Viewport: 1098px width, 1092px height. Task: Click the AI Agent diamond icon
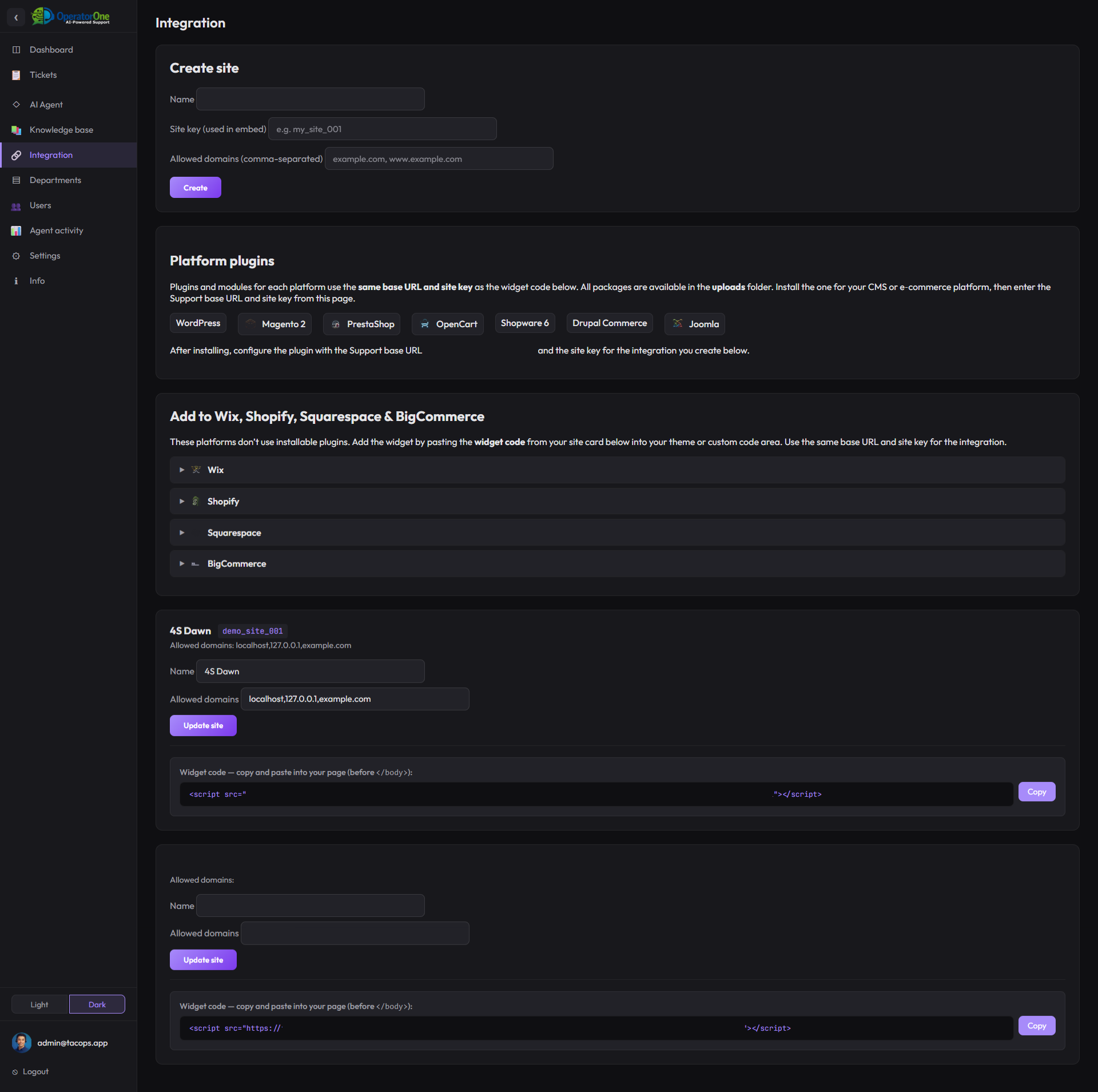[x=16, y=105]
